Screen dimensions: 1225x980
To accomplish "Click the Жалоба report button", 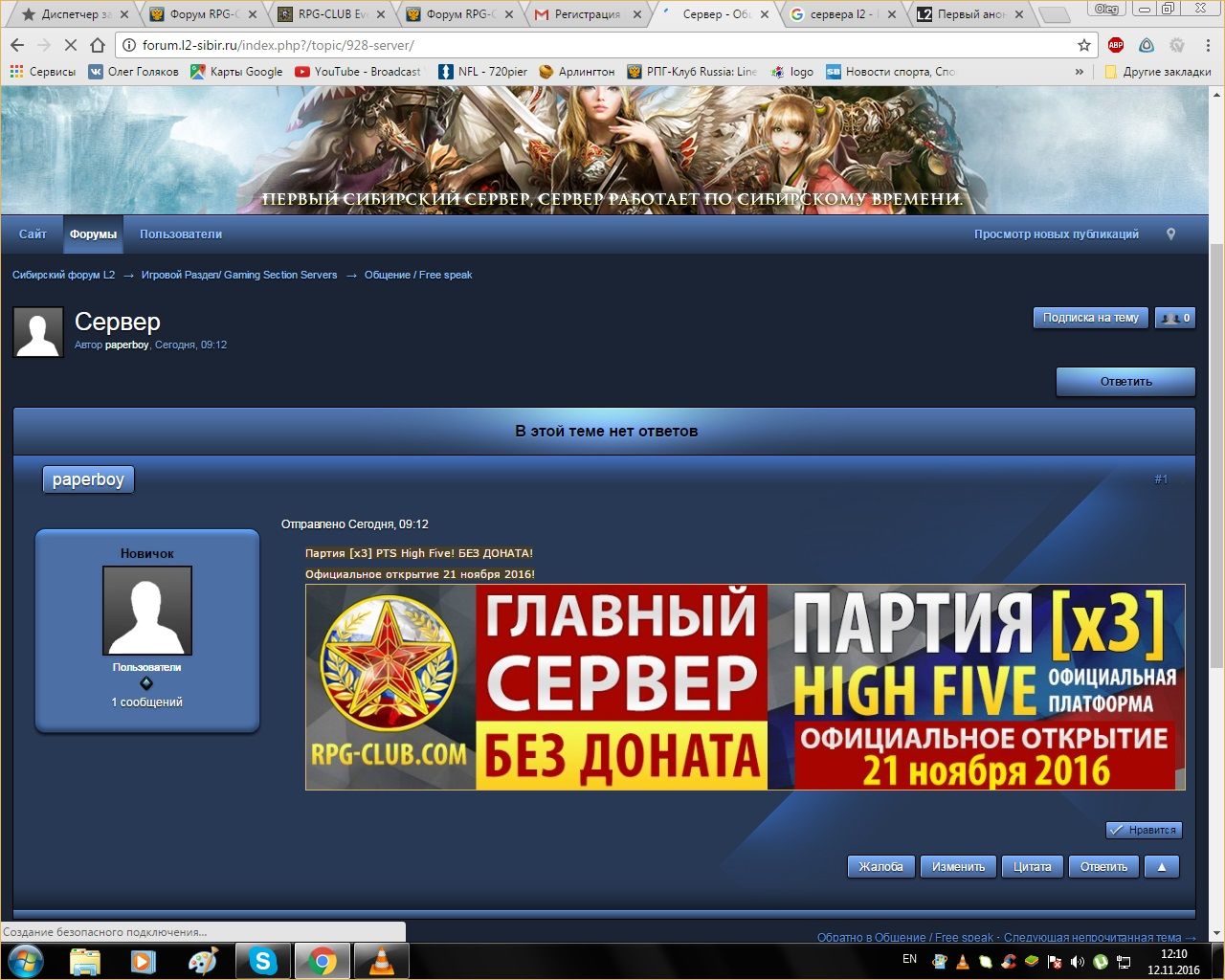I will click(880, 866).
